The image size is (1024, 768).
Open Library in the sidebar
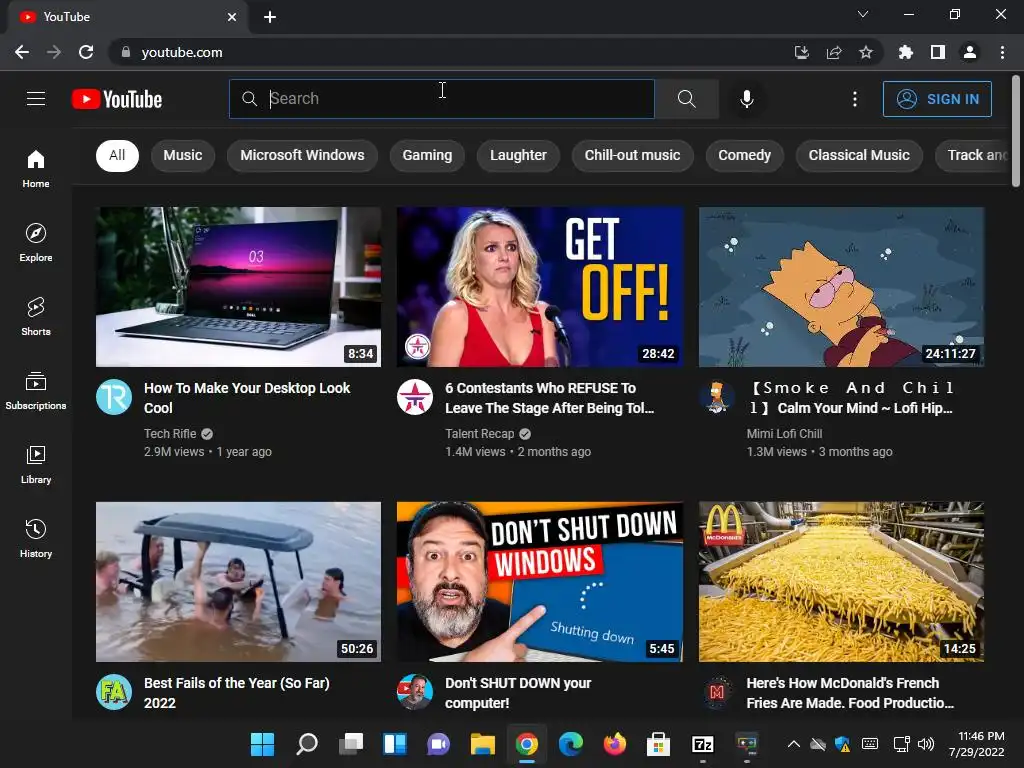click(36, 464)
